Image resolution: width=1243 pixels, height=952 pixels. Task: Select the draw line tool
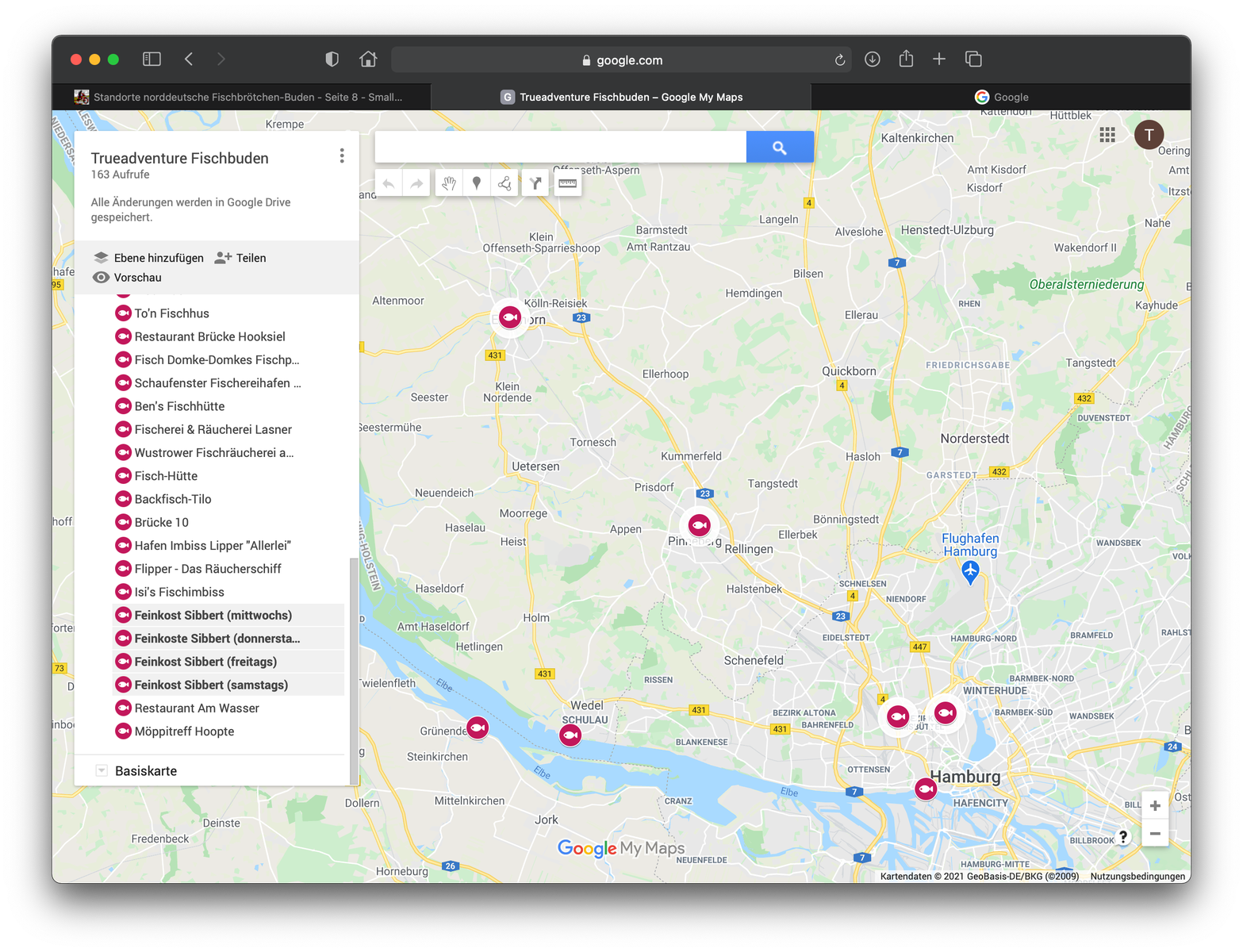point(504,183)
